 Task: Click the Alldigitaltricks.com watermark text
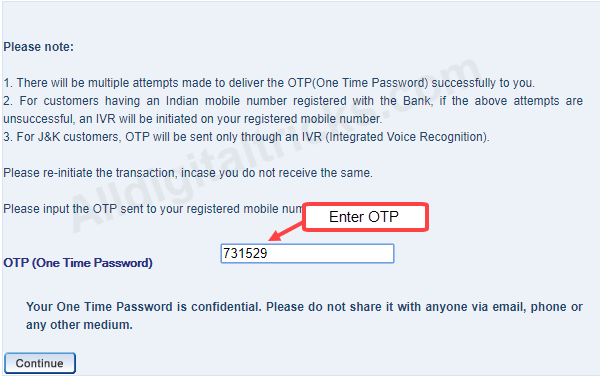(x=276, y=145)
